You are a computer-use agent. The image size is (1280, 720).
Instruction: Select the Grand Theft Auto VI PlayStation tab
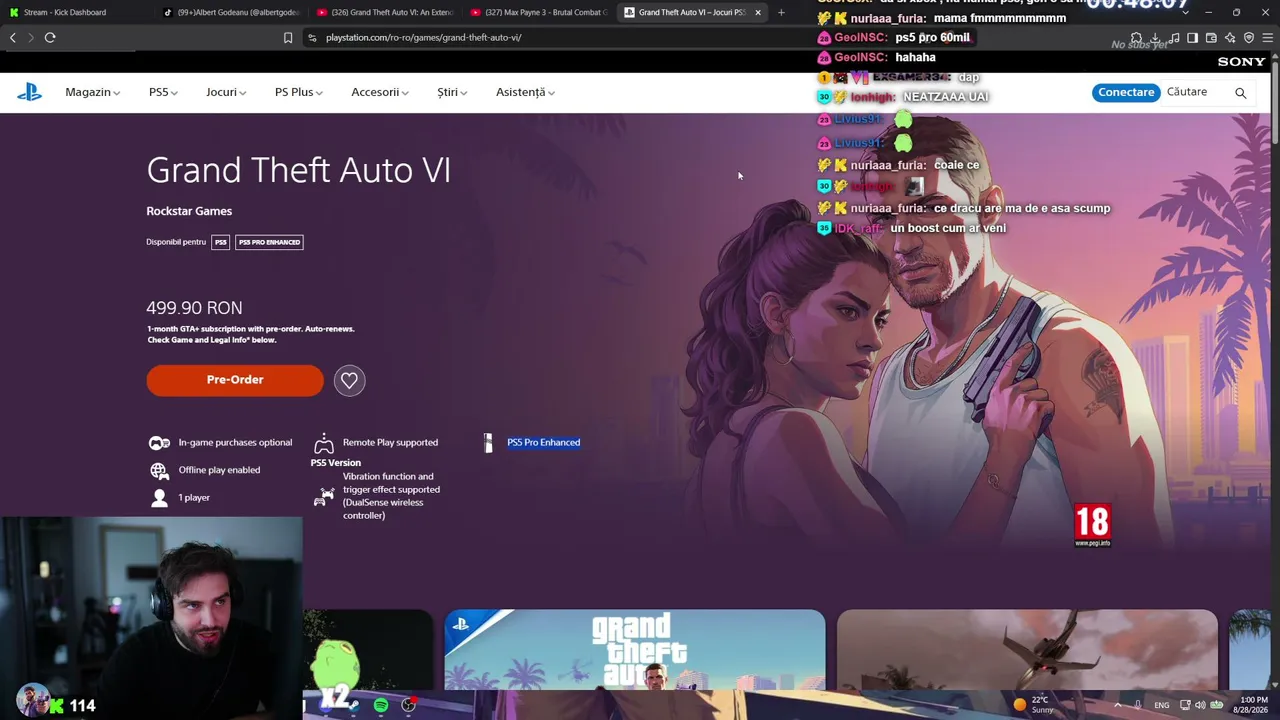coord(693,12)
